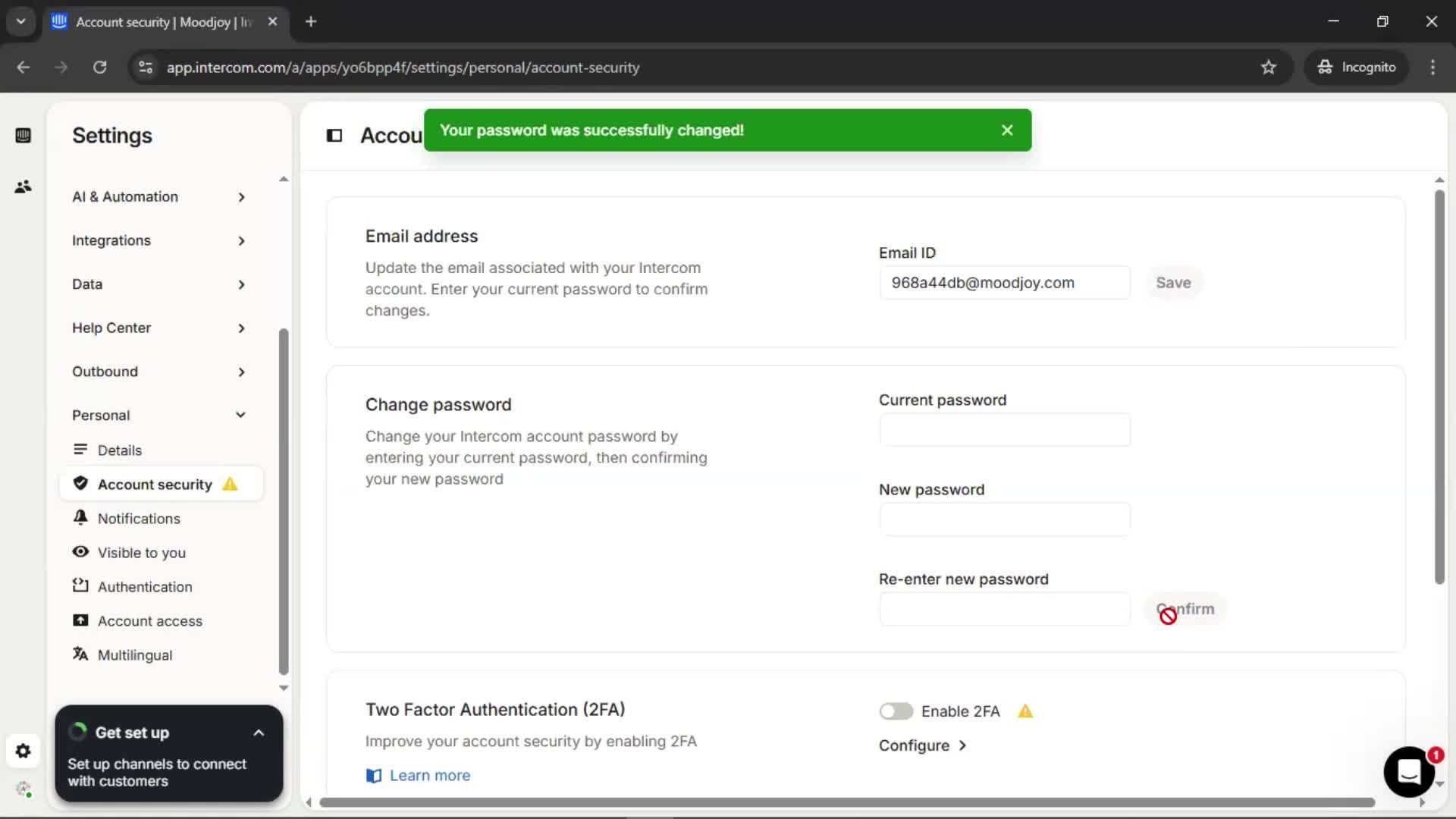The width and height of the screenshot is (1456, 819).
Task: Close the Account security browser tab
Action: [x=272, y=22]
